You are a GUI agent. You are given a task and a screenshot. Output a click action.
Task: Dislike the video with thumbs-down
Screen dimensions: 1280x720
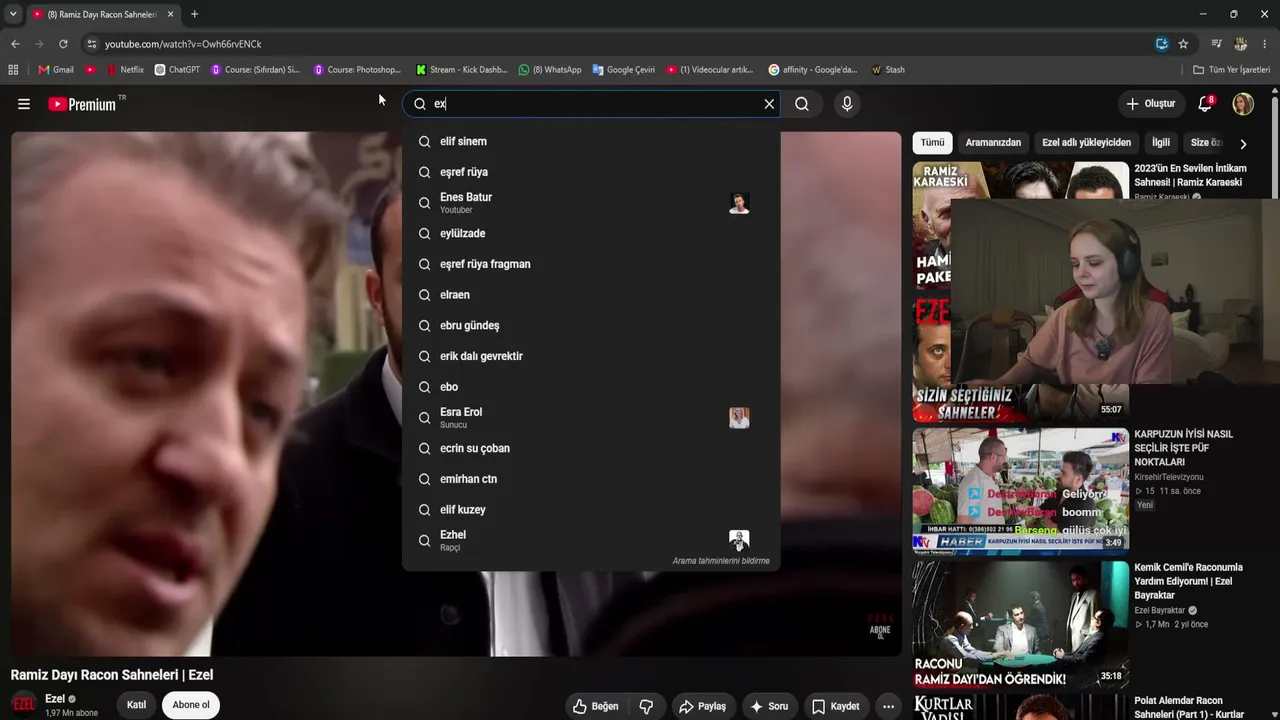(x=646, y=706)
